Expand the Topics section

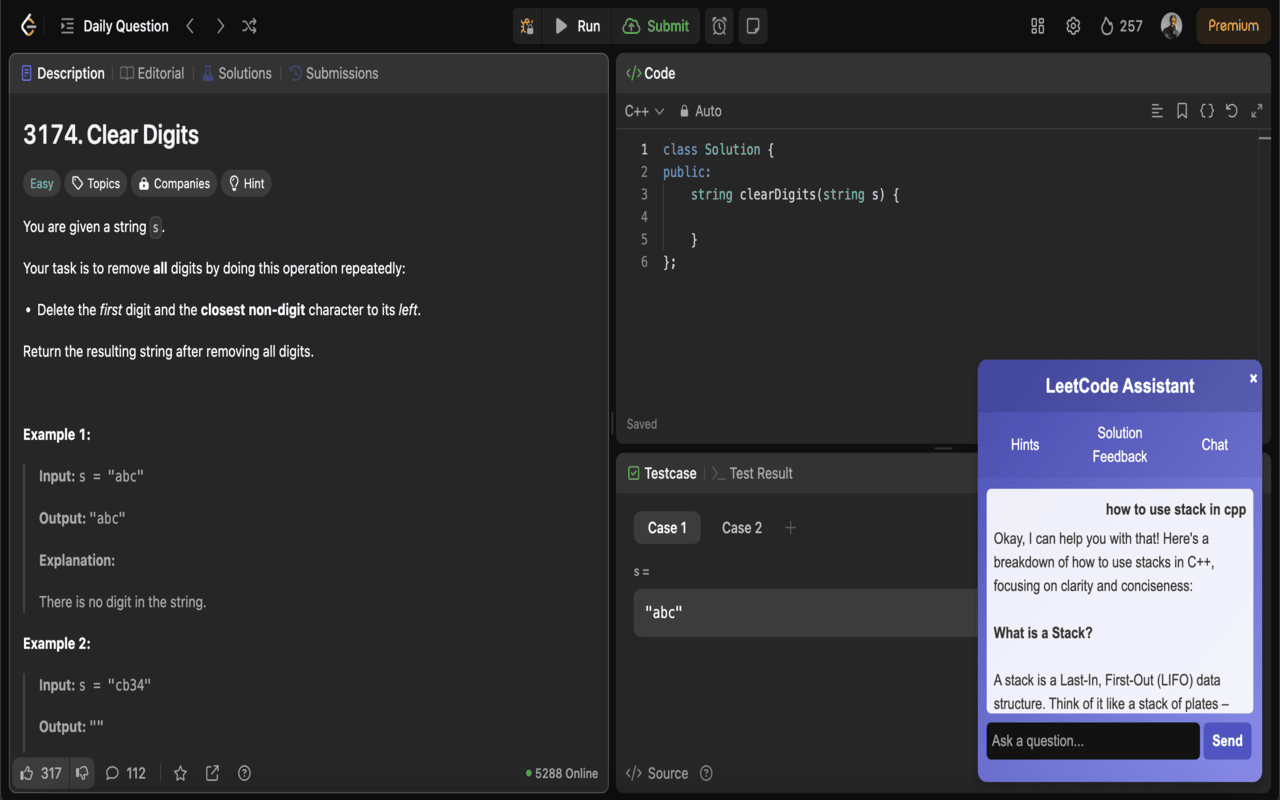click(95, 183)
